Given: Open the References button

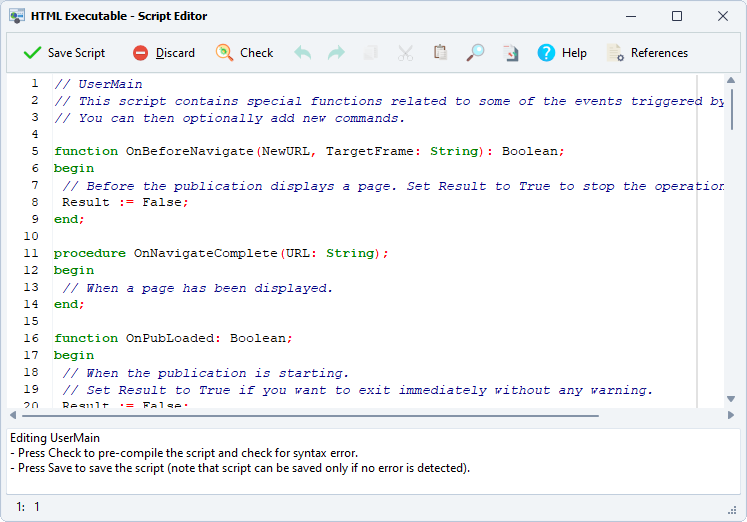Looking at the screenshot, I should click(647, 53).
